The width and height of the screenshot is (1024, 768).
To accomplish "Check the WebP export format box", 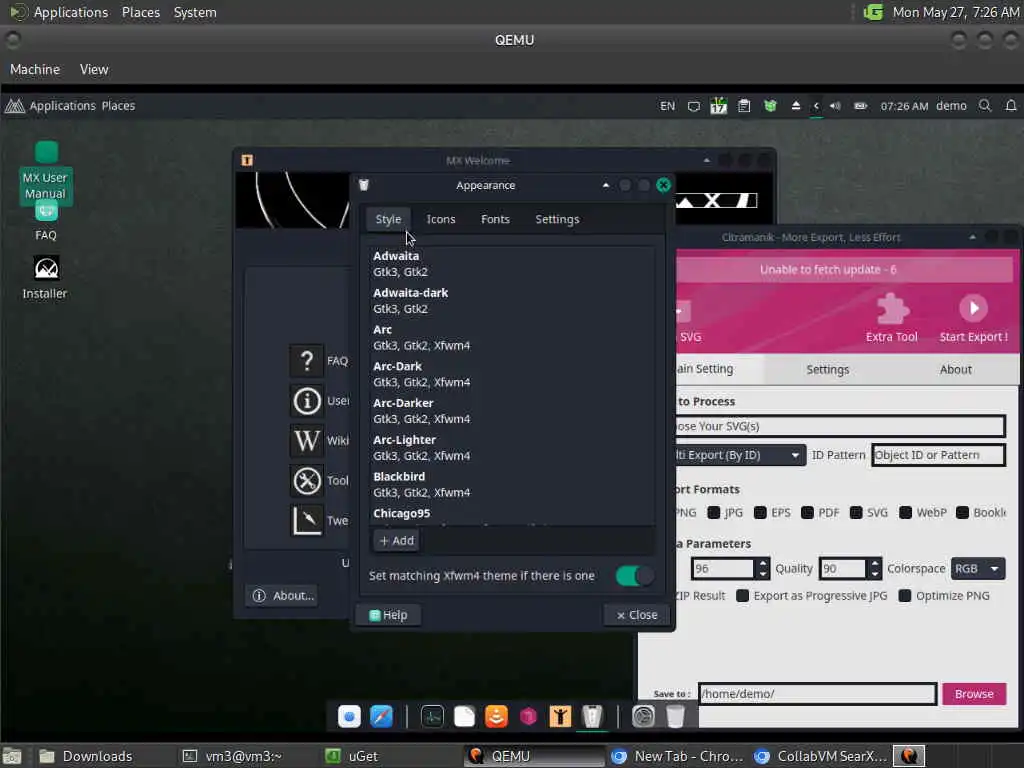I will (x=905, y=513).
